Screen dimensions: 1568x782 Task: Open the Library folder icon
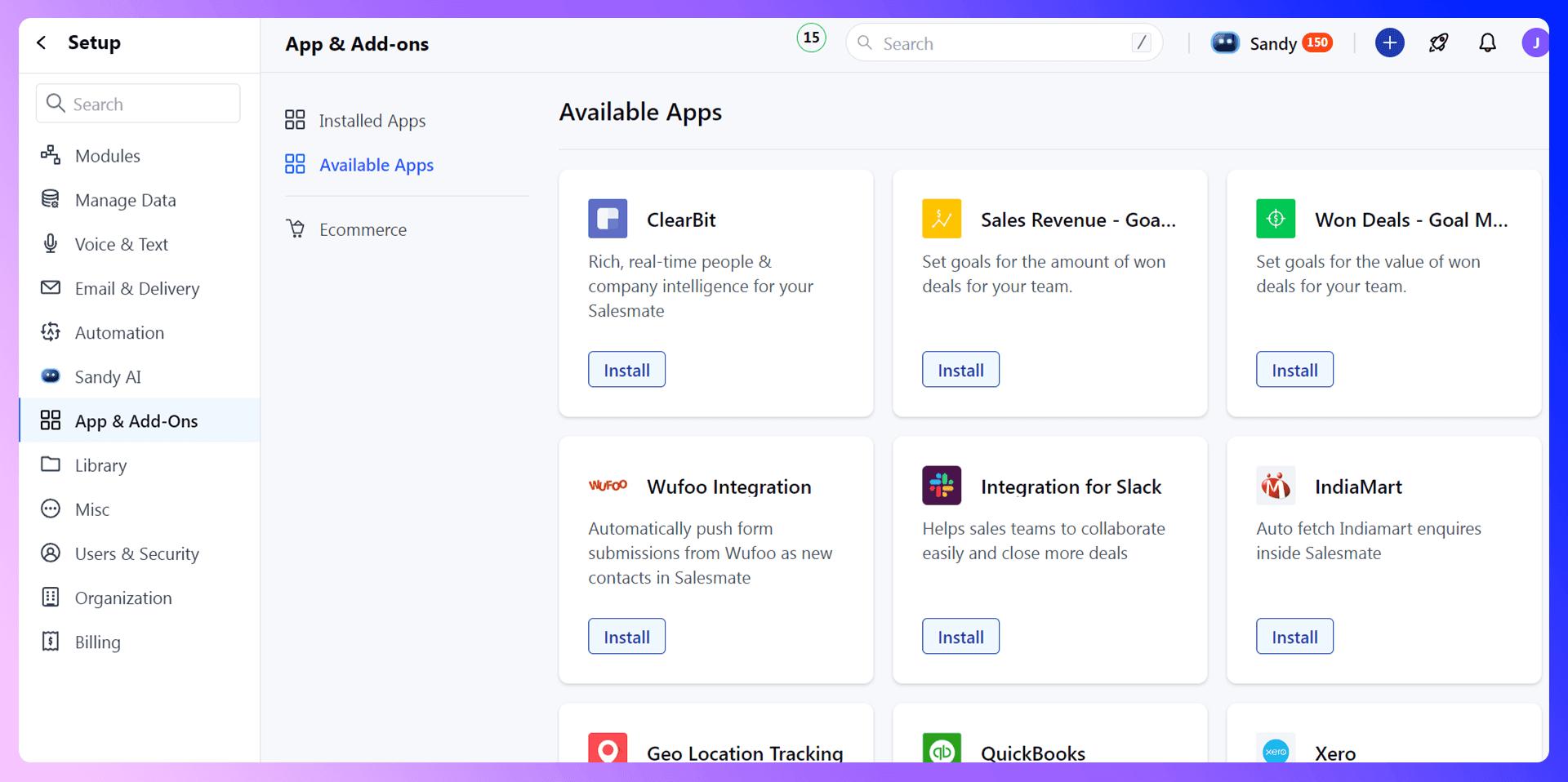pyautogui.click(x=51, y=464)
